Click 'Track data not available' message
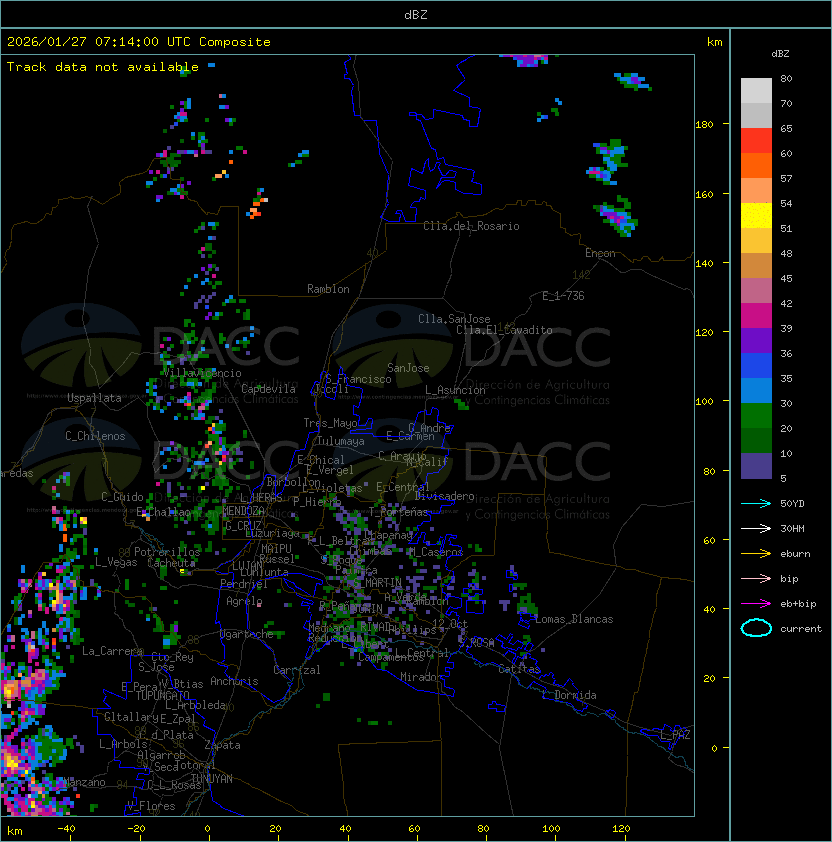832x842 pixels. (x=102, y=67)
